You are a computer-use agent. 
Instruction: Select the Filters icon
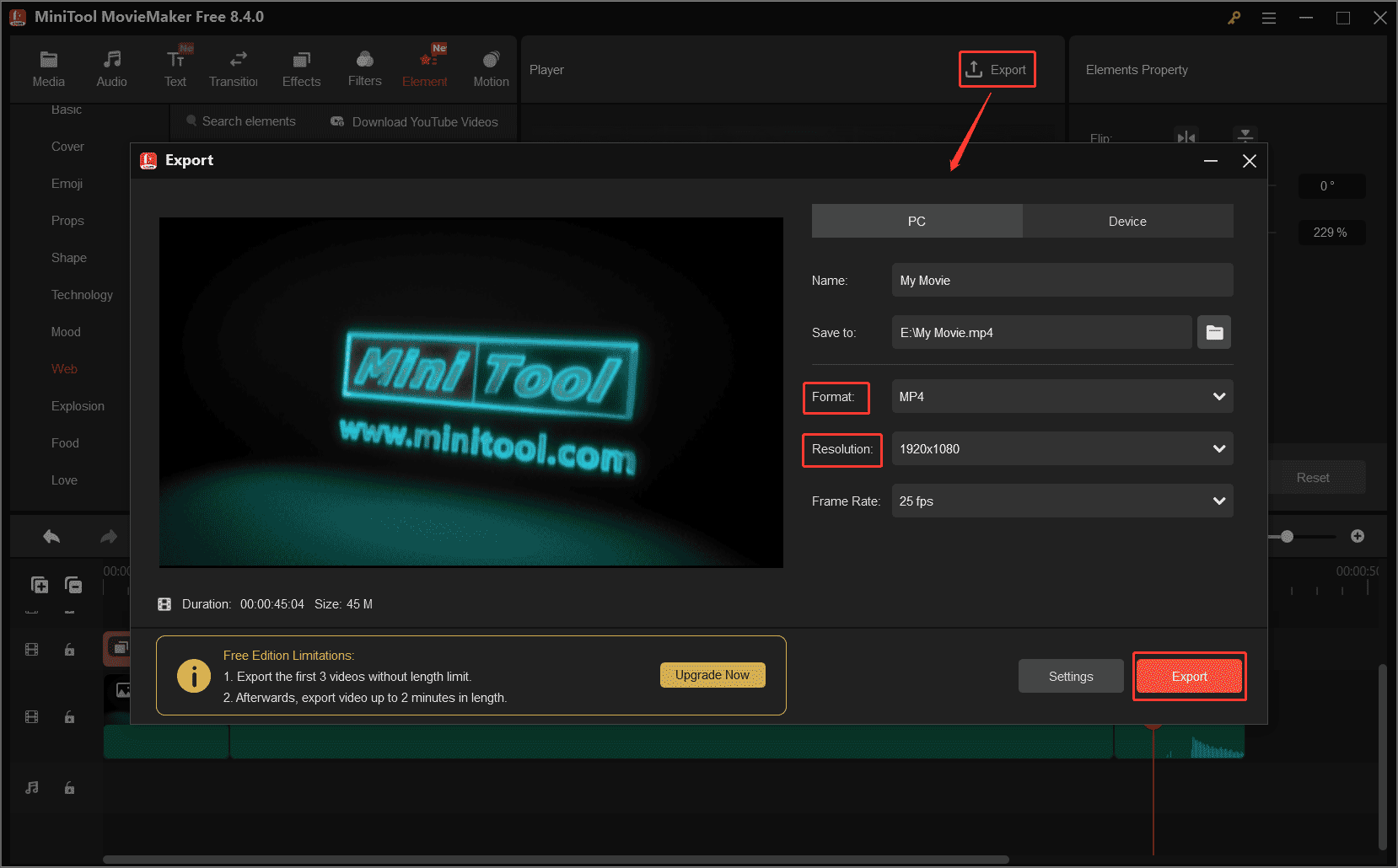(x=364, y=66)
